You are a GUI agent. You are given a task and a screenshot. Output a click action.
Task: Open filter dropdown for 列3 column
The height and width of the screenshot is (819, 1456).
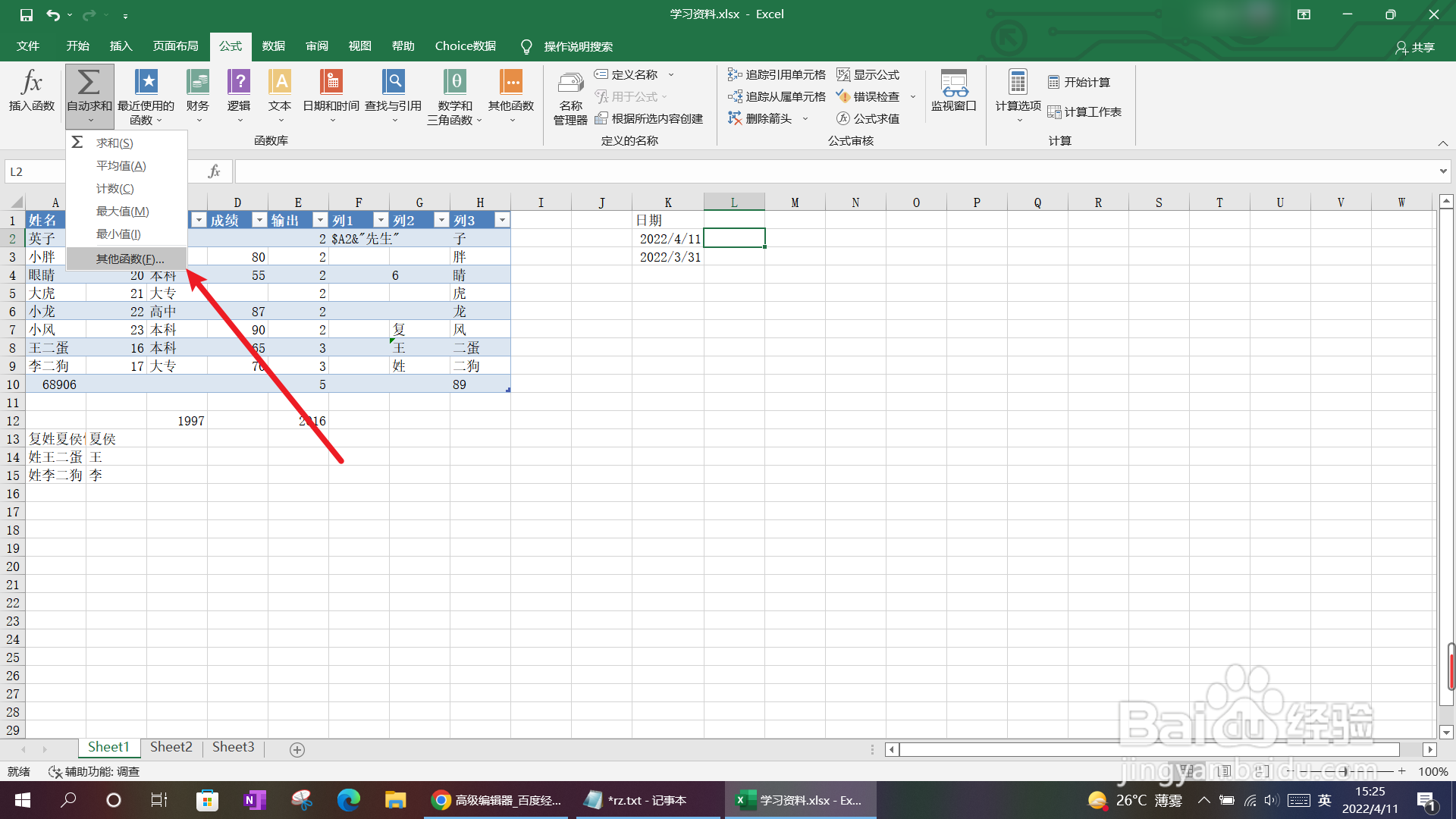tap(502, 220)
